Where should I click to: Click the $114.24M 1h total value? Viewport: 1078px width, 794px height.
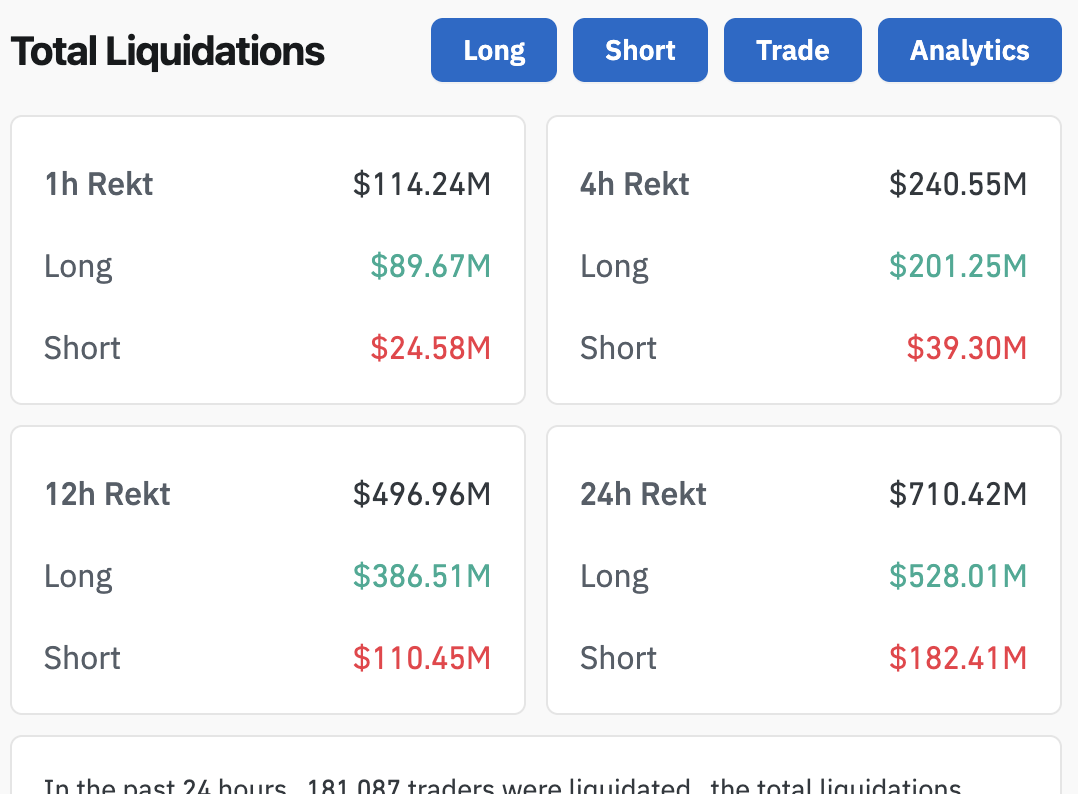422,184
